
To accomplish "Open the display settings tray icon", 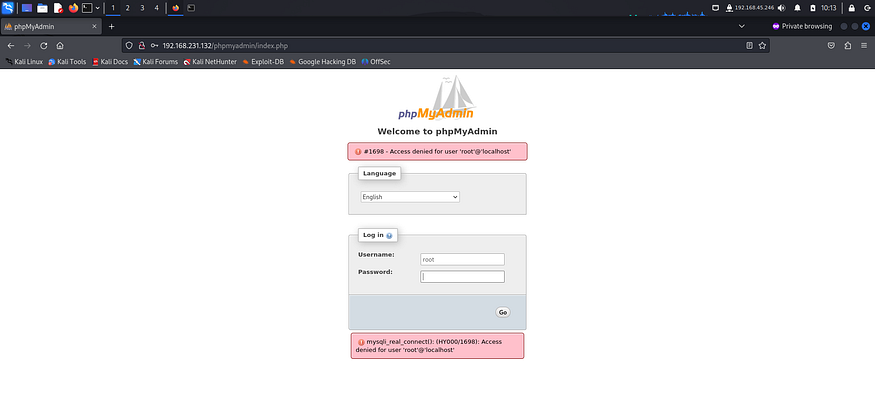I will (716, 8).
